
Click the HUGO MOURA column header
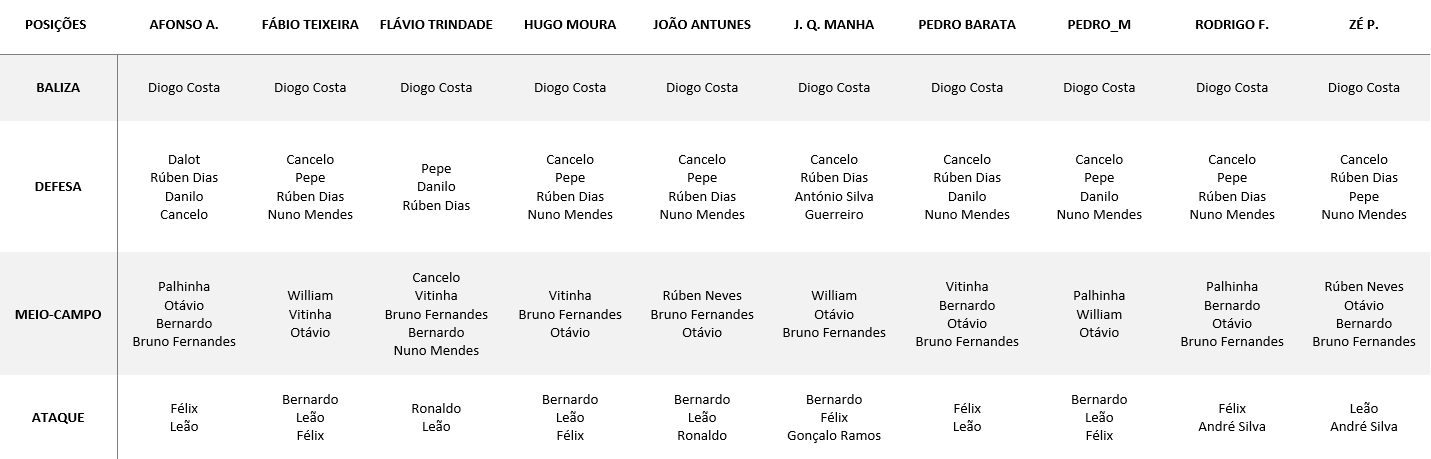click(x=570, y=25)
